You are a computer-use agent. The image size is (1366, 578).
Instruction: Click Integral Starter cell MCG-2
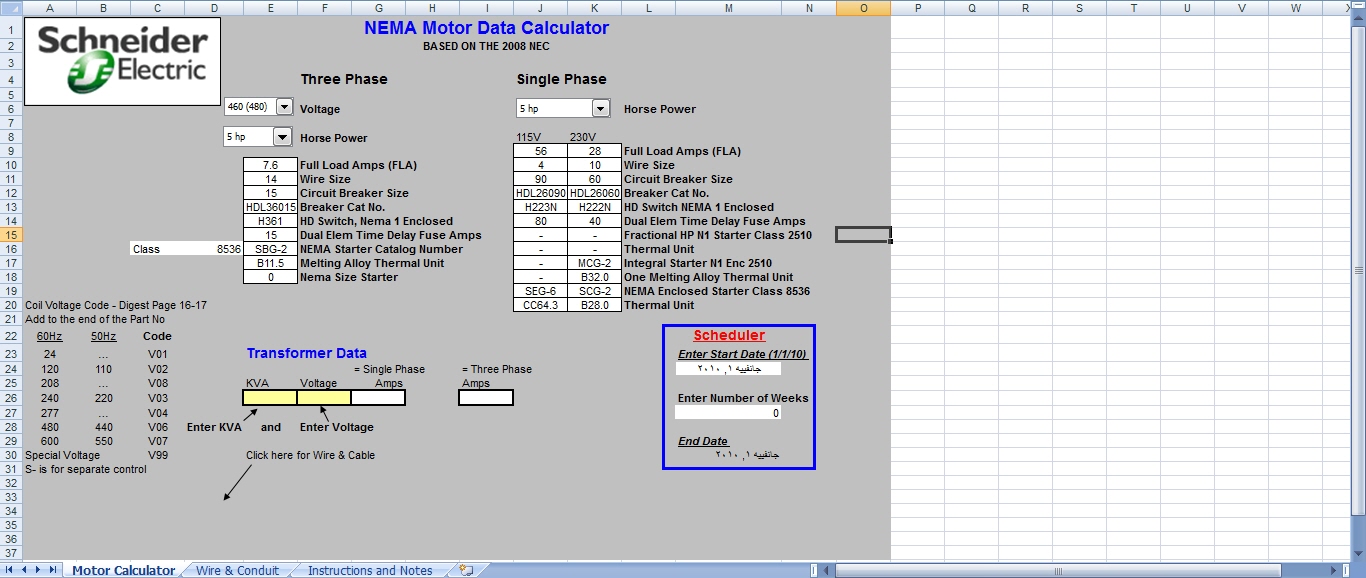(x=594, y=263)
